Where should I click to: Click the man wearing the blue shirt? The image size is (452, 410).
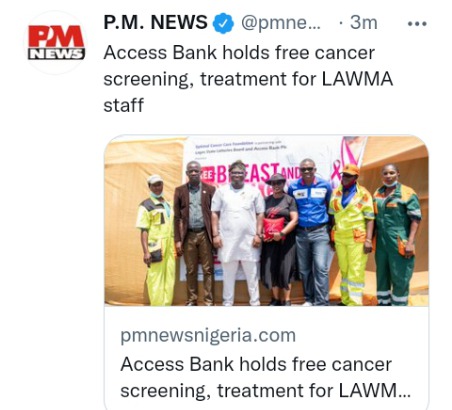pos(312,232)
